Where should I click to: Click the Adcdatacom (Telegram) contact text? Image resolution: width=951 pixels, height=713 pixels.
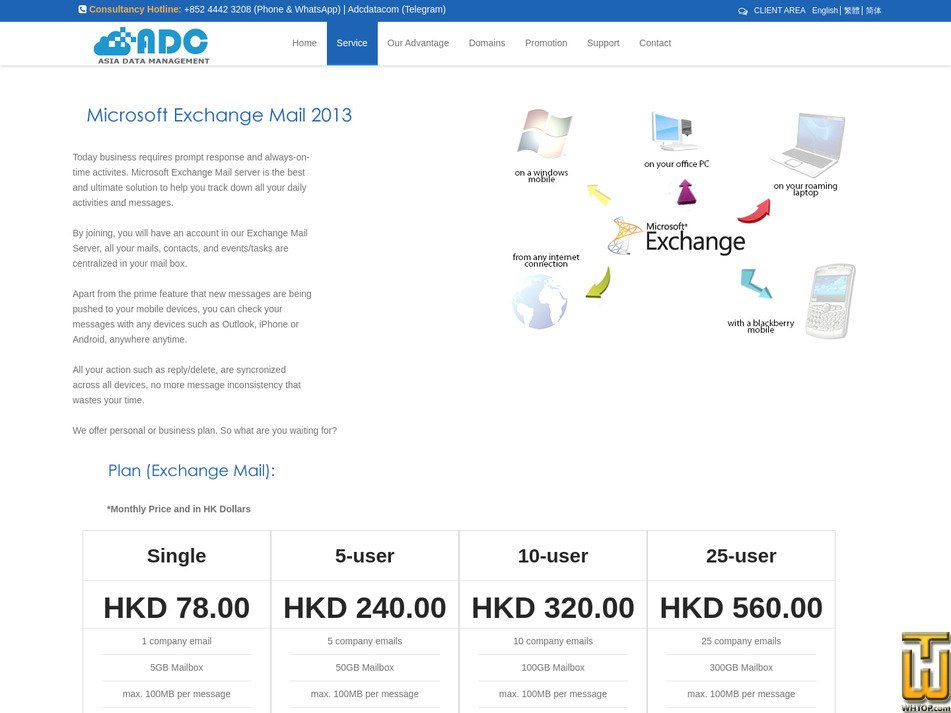point(397,10)
